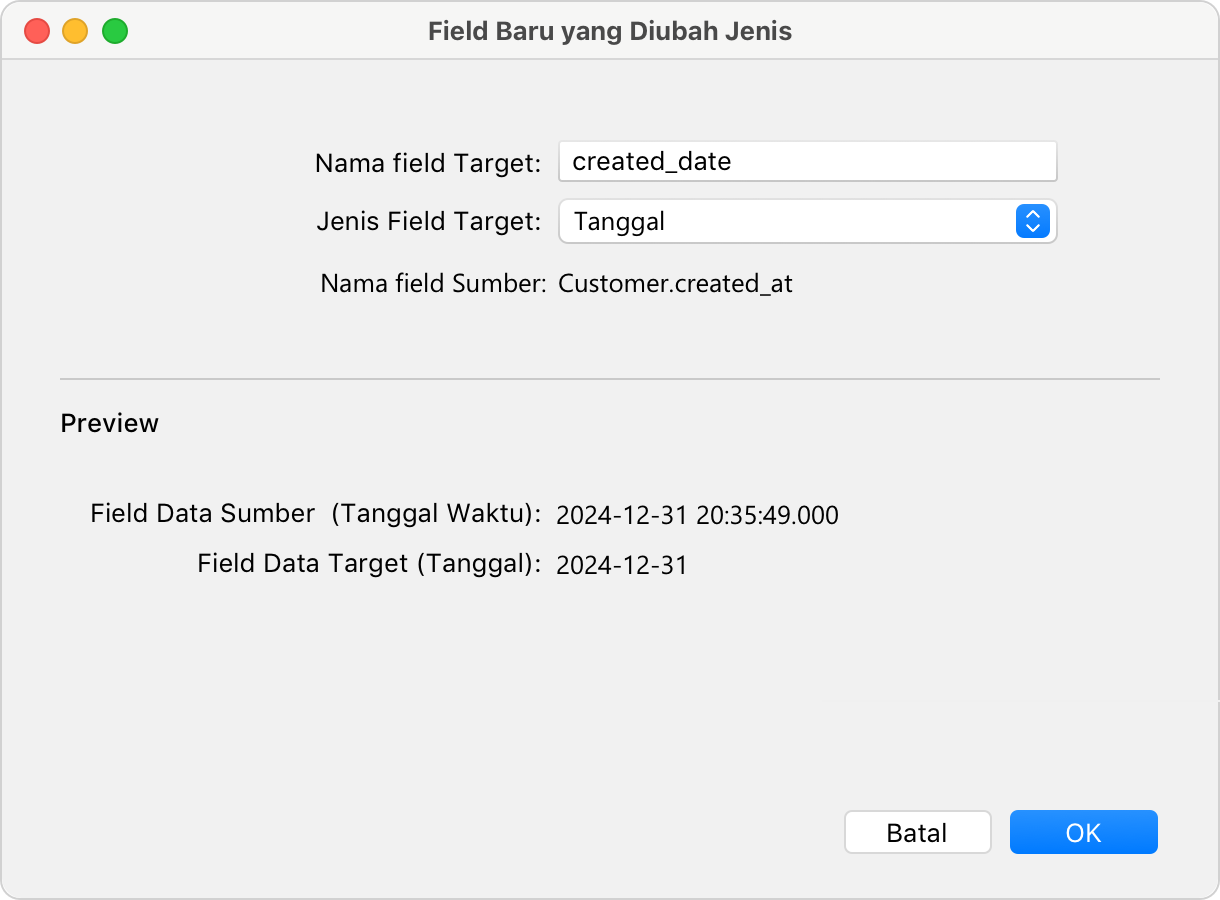
Task: Click the Preview section heading
Action: [x=109, y=423]
